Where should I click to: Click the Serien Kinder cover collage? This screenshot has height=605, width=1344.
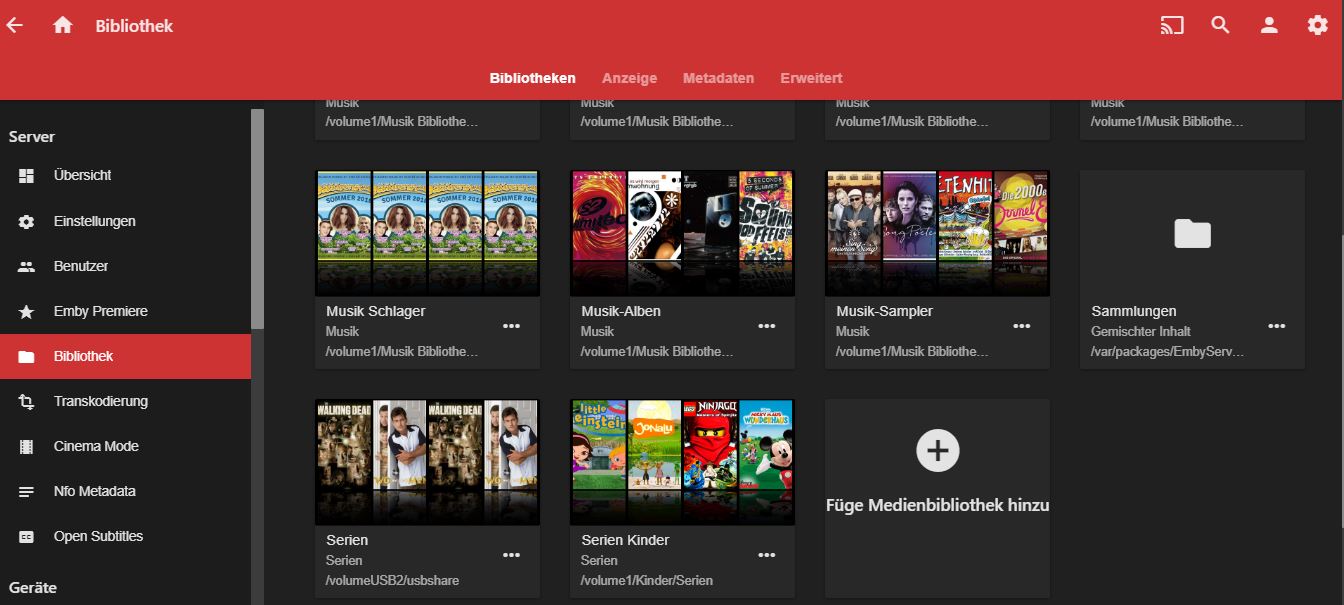tap(682, 462)
